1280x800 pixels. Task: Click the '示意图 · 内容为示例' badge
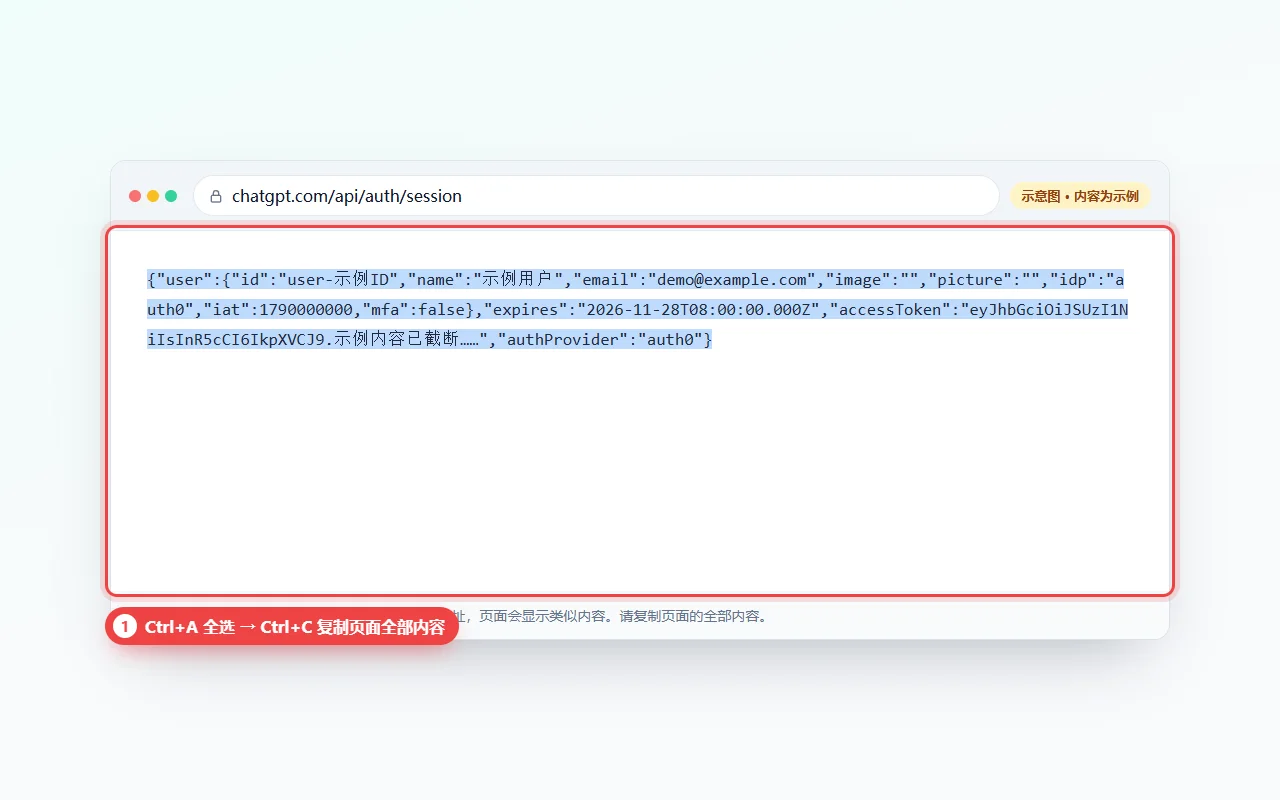coord(1080,196)
